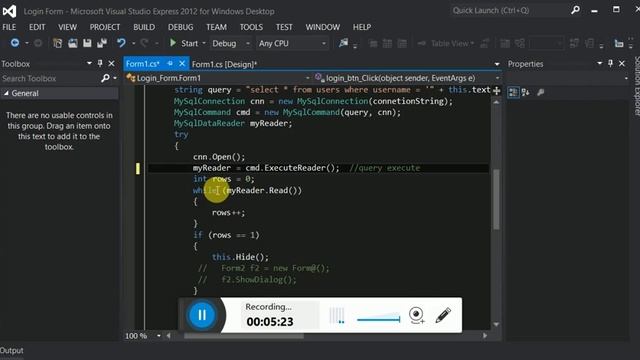Click the 'cnn.Open();' code line
Screen dimensions: 640x360
(219, 157)
